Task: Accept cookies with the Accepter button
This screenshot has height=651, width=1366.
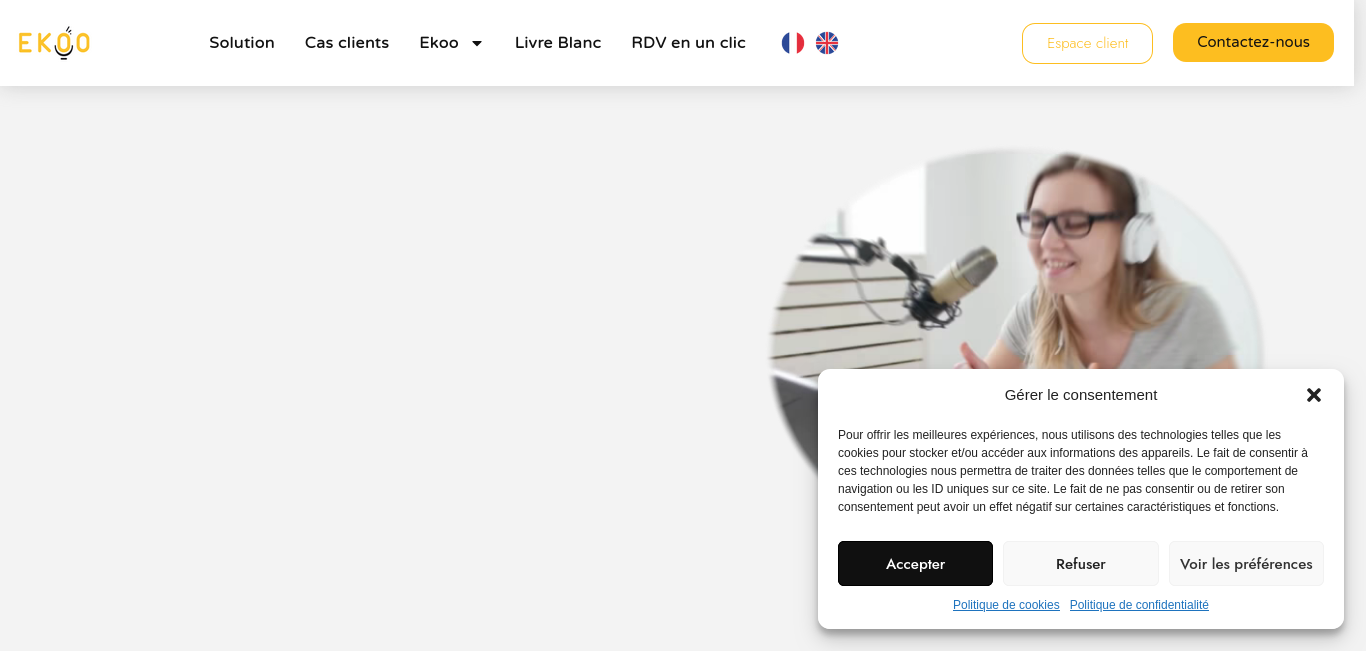Action: tap(915, 564)
